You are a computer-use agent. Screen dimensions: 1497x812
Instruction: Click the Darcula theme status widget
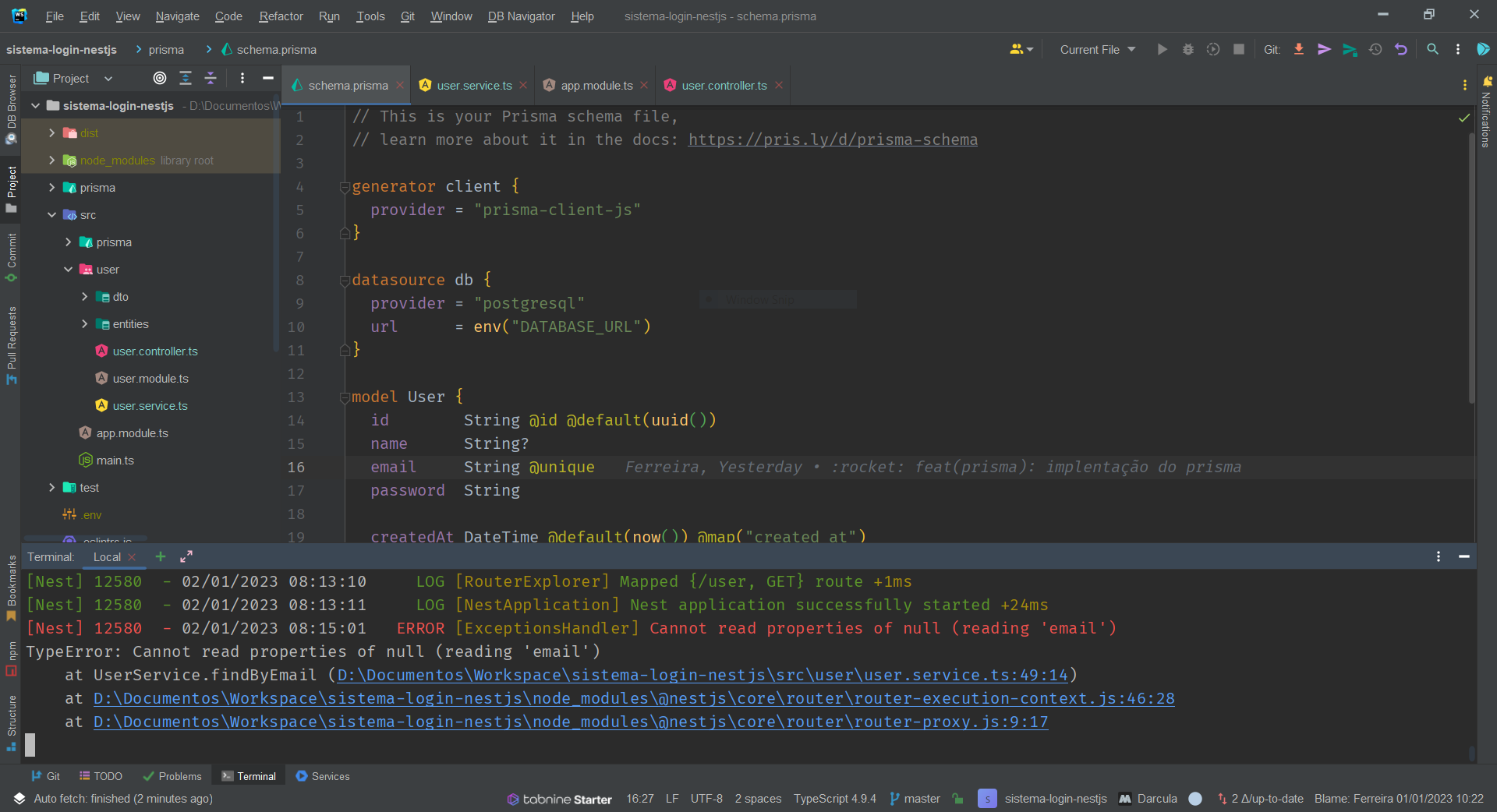[x=1148, y=799]
